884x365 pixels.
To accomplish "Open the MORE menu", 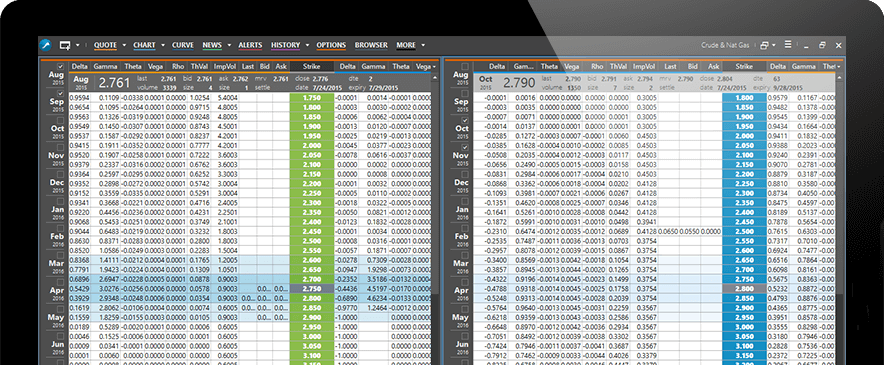I will point(406,45).
